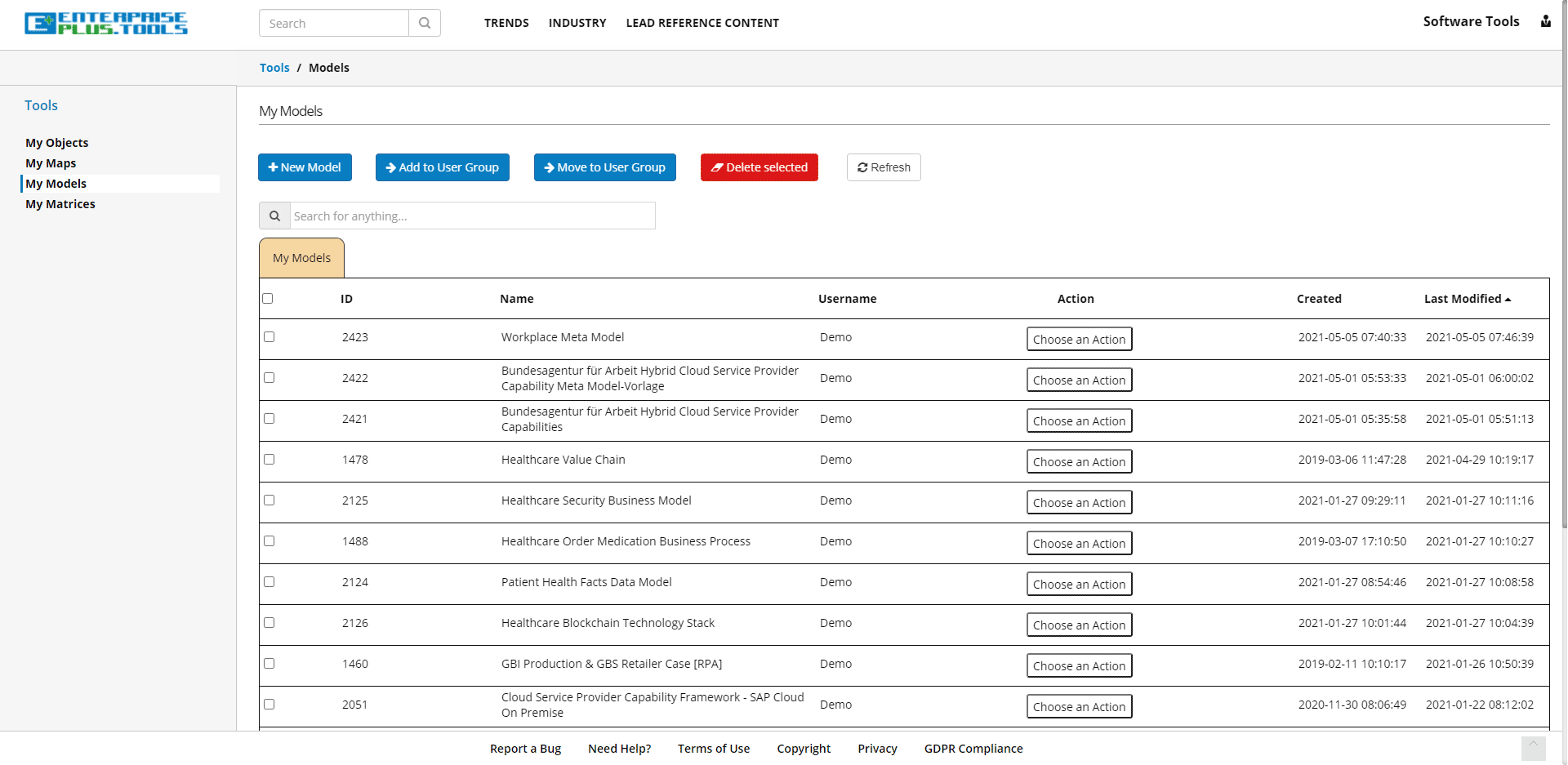
Task: Check Patient Health Facts Data Model row
Action: (x=269, y=581)
